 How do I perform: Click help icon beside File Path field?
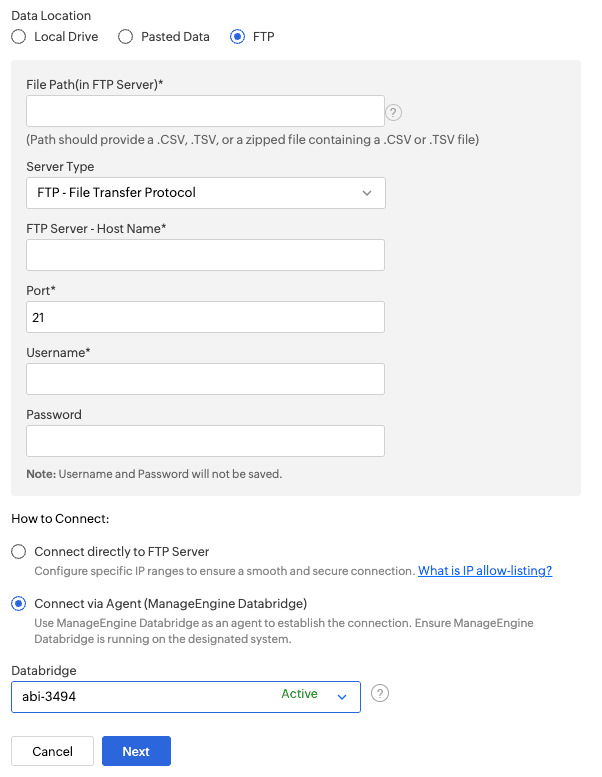393,112
